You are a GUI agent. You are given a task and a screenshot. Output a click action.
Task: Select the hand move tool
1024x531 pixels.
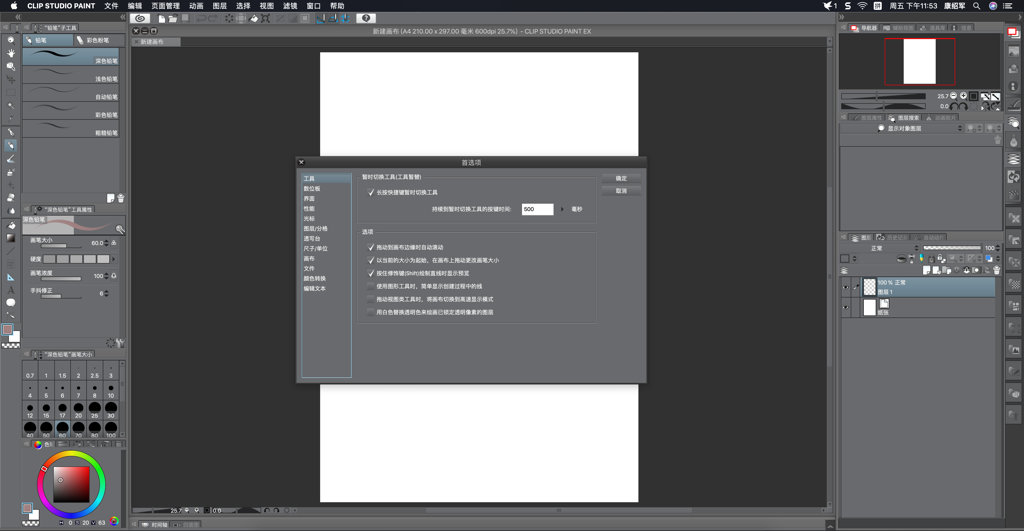pyautogui.click(x=11, y=53)
